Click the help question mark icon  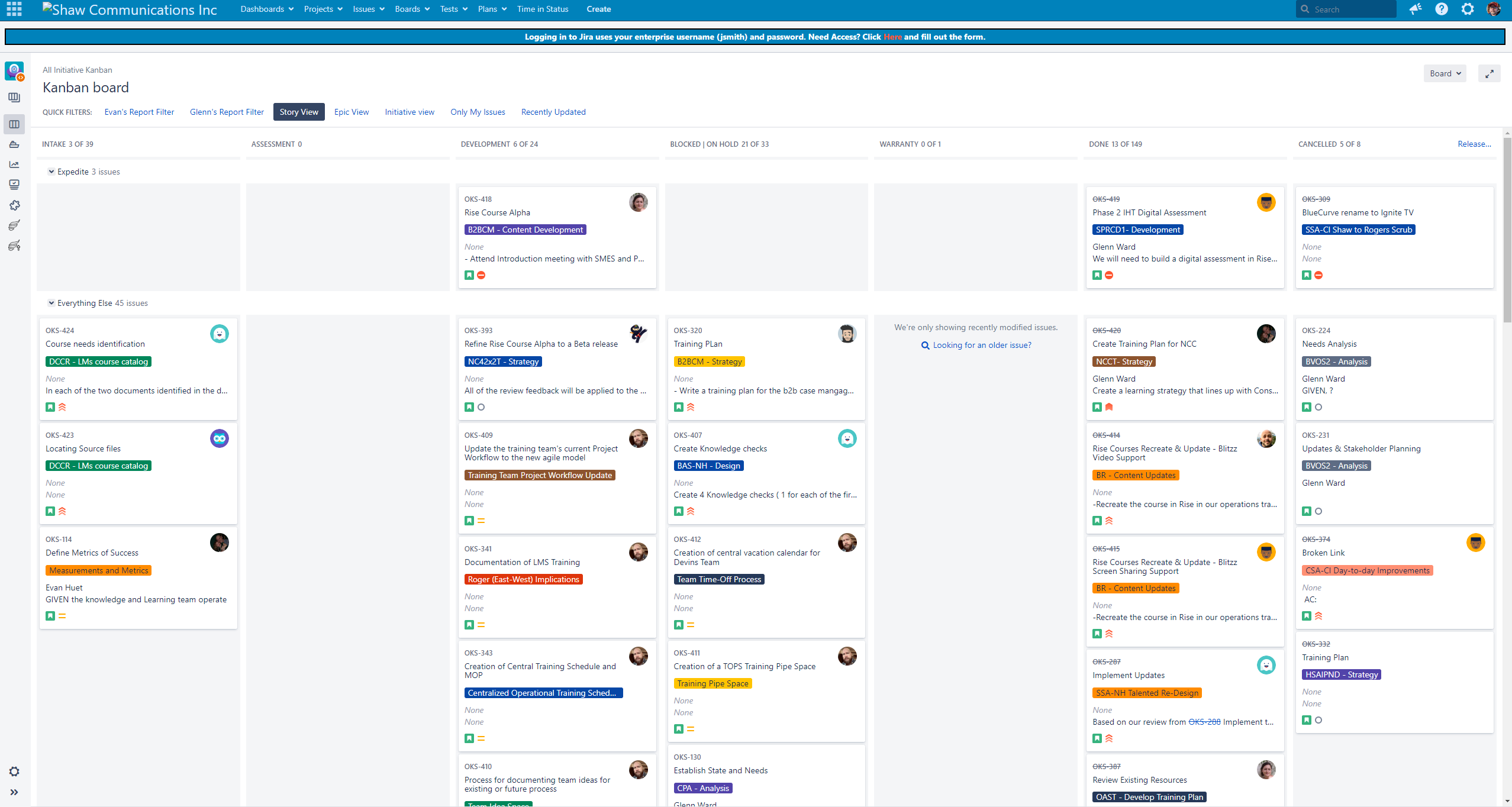point(1442,9)
